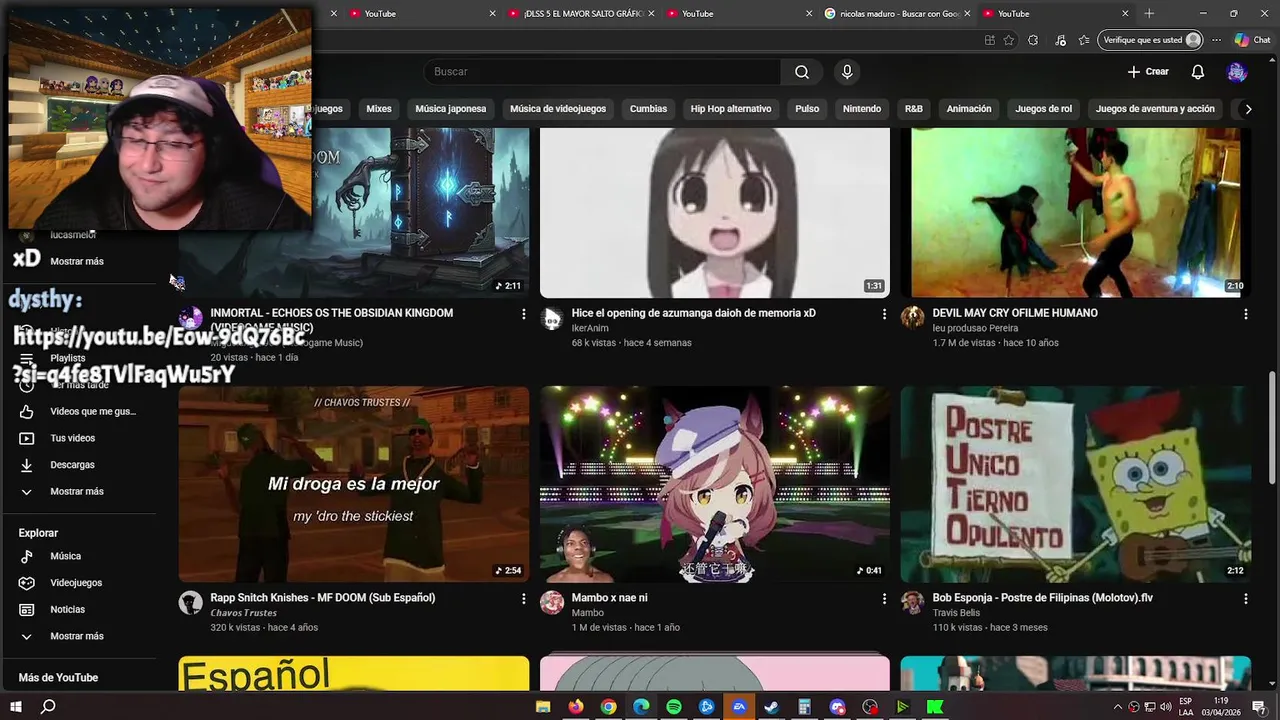Select the Mixes filter chip
This screenshot has height=720, width=1280.
pyautogui.click(x=379, y=109)
